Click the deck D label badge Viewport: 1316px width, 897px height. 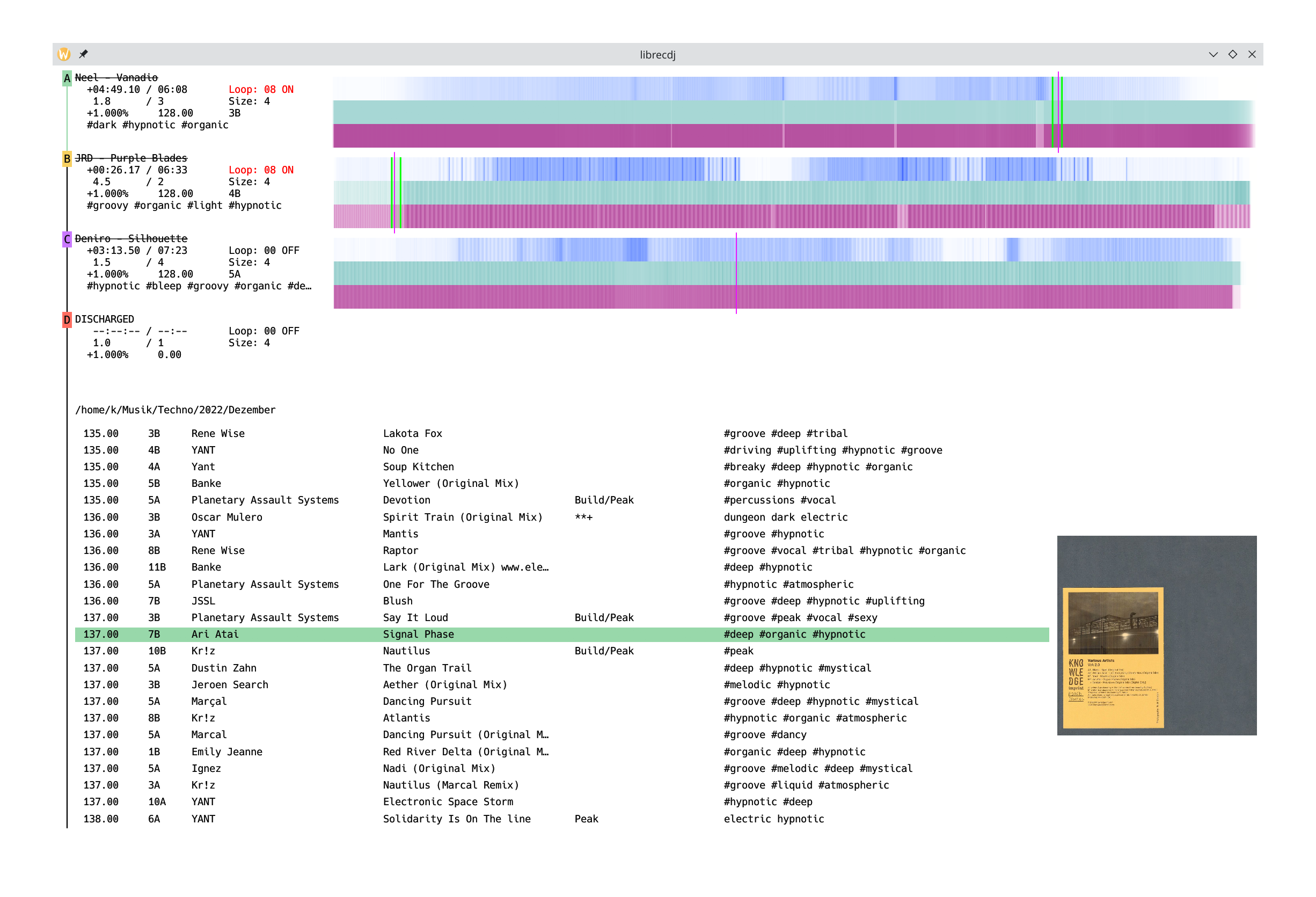(x=67, y=319)
